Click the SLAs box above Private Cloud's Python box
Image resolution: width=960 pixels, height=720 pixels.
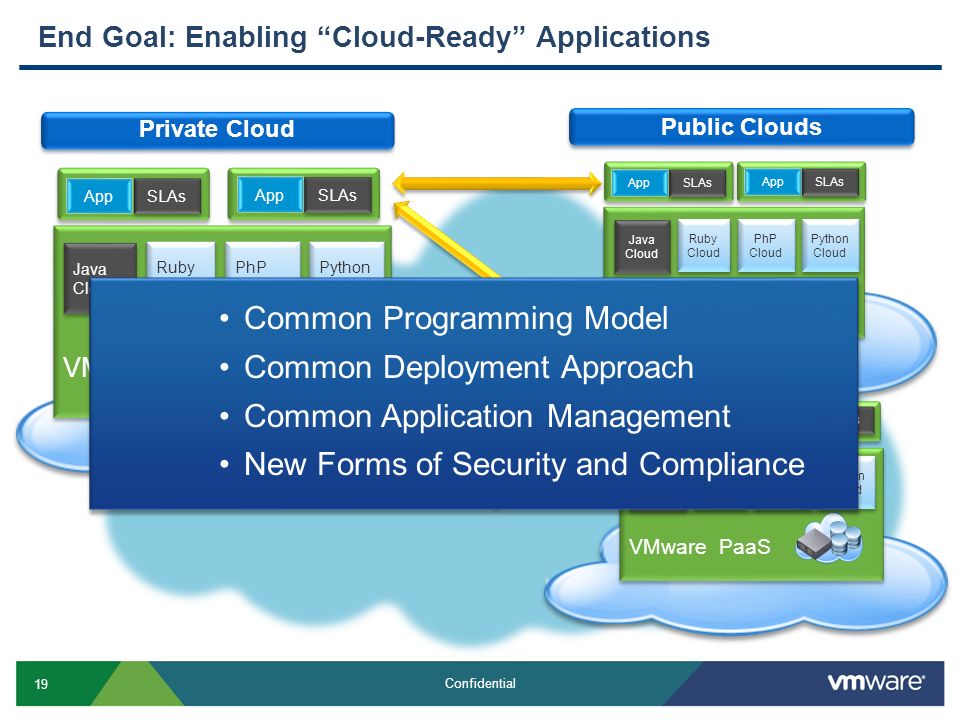[x=337, y=195]
